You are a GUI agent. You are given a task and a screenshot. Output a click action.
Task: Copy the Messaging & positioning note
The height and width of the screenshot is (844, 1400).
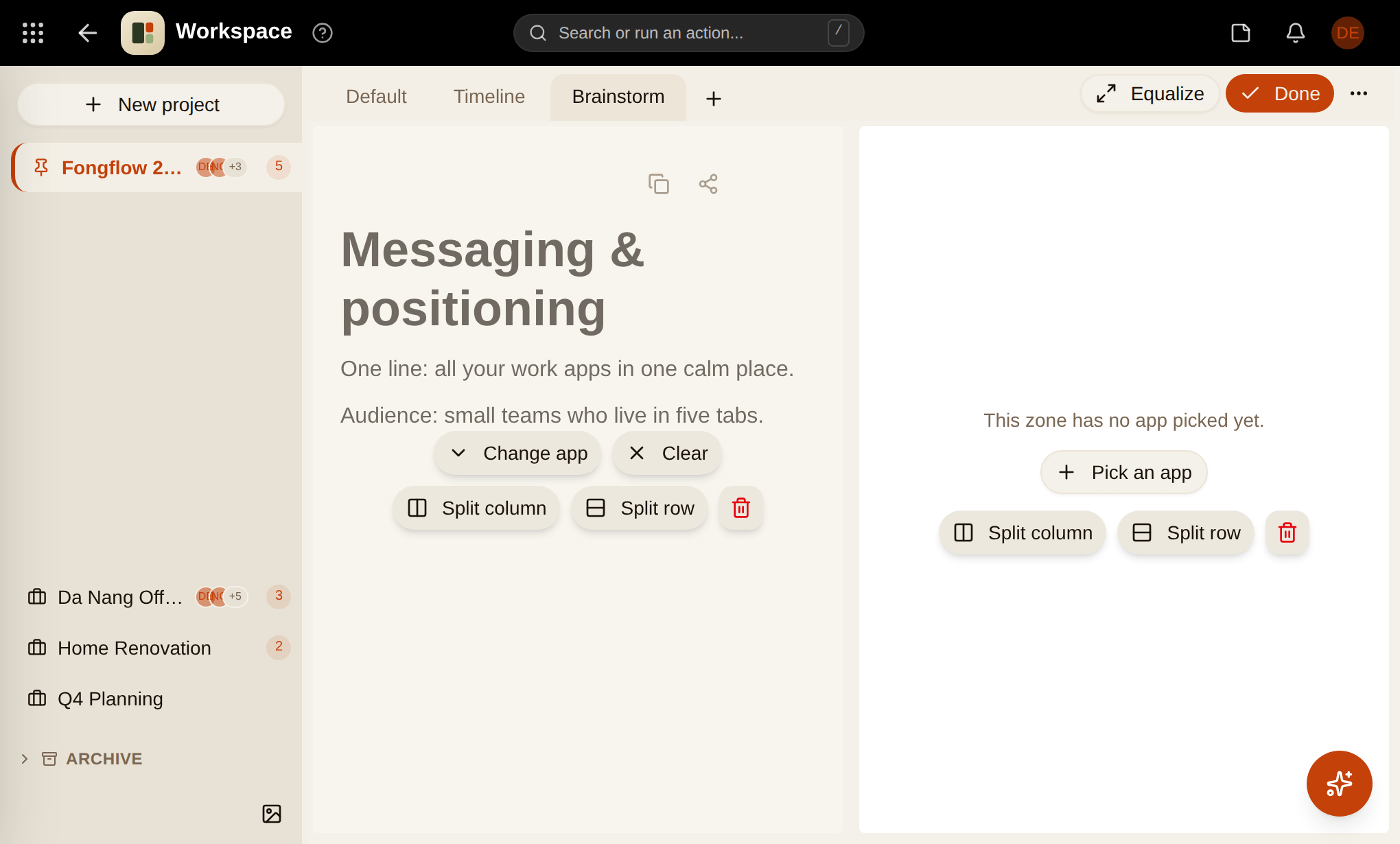[659, 184]
